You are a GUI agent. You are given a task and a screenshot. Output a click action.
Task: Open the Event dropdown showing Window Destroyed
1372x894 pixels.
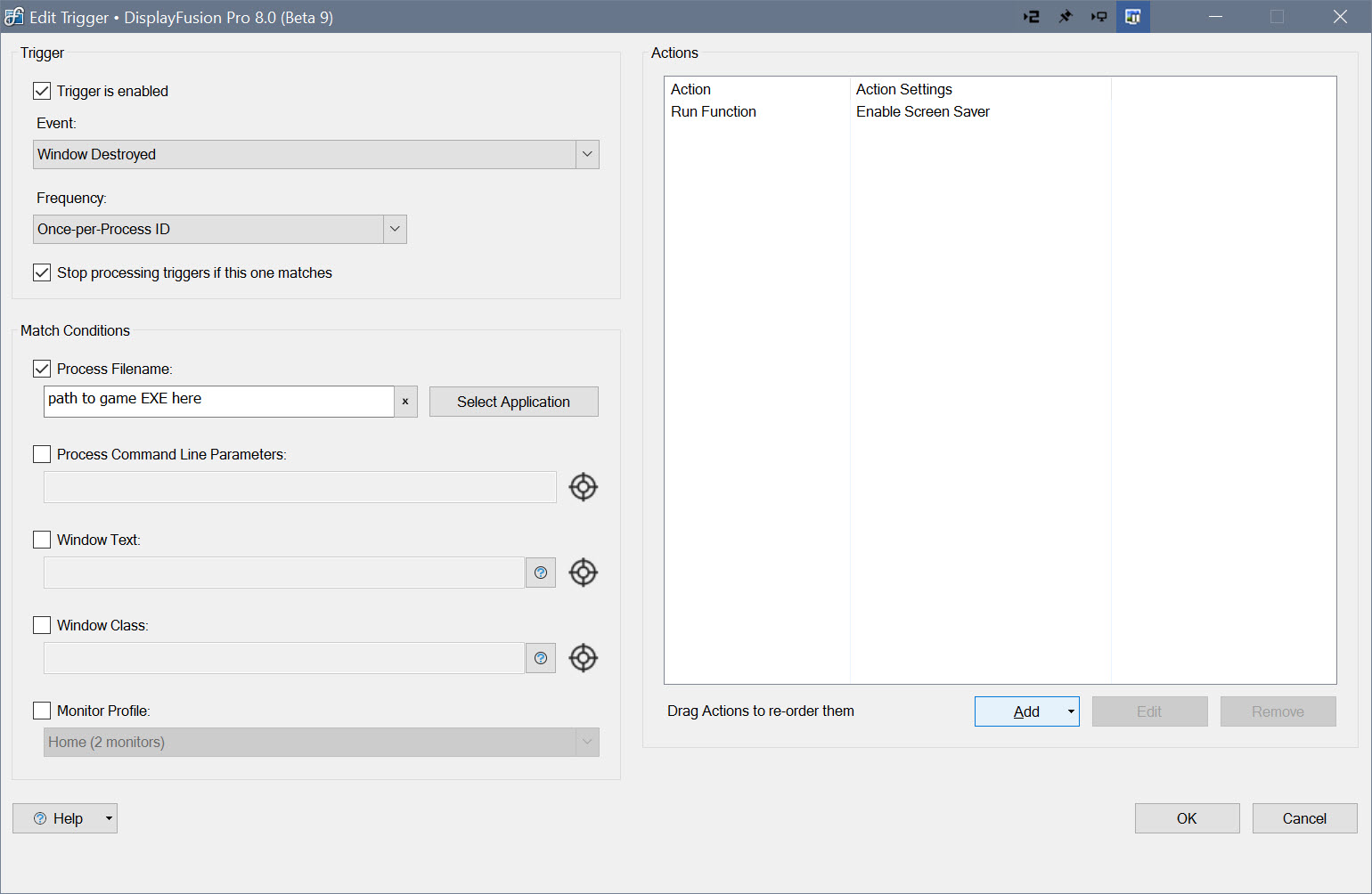(x=316, y=154)
